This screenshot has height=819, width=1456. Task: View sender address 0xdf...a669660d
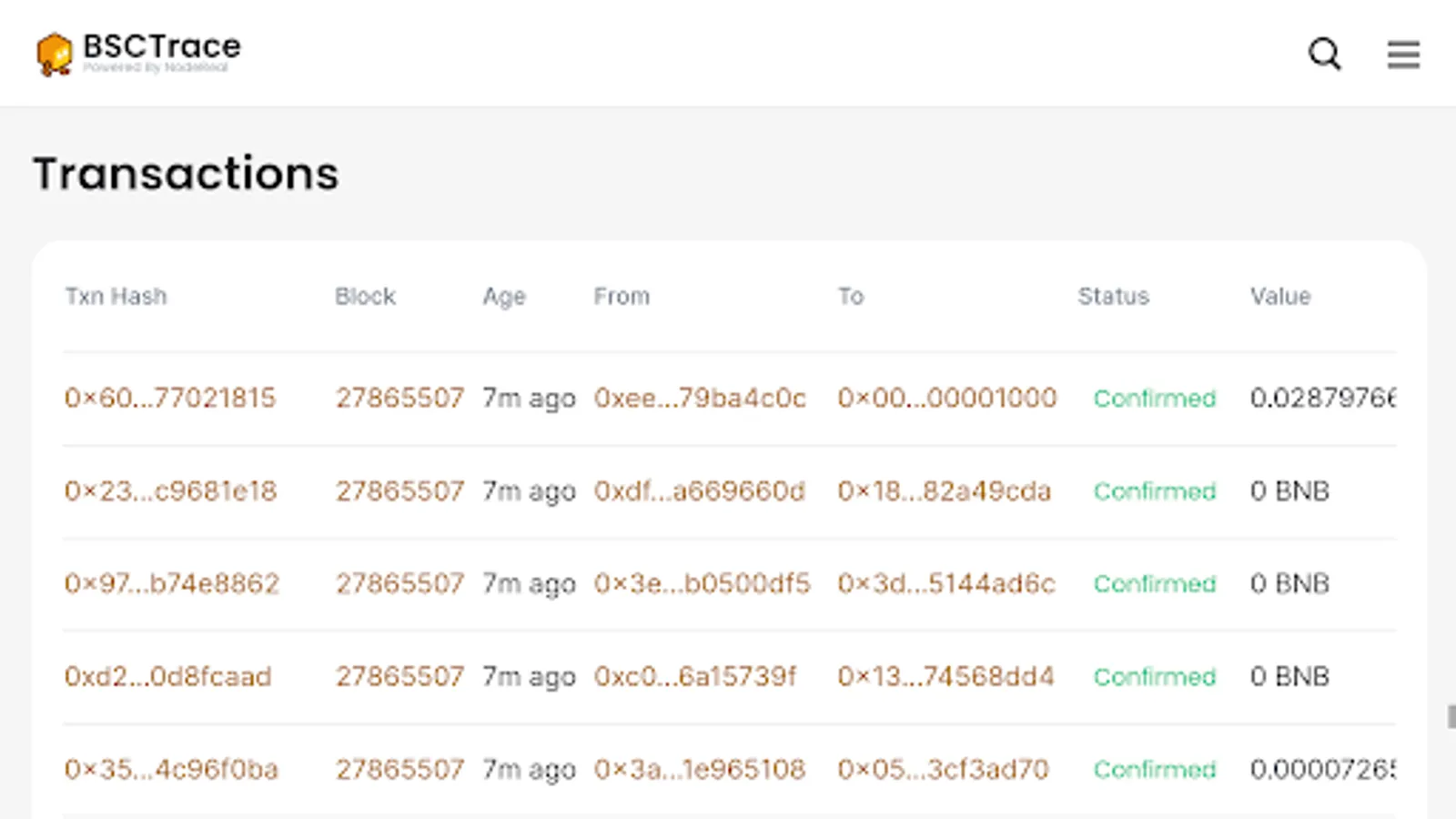(x=700, y=491)
